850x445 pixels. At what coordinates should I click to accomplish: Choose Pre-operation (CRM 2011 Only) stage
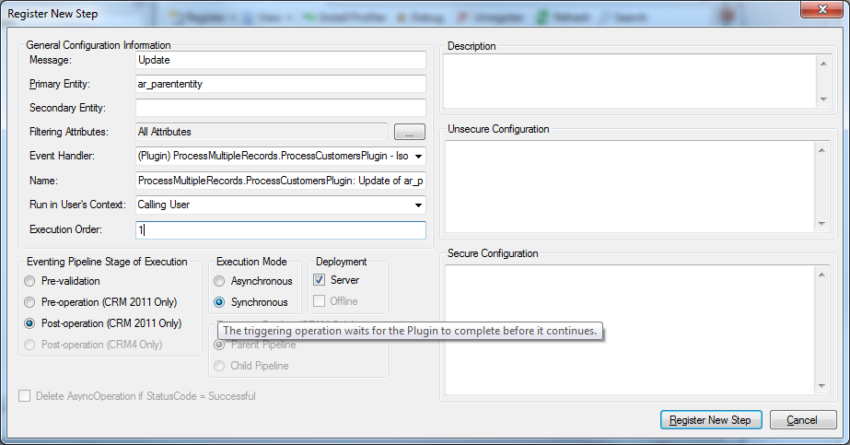30,302
